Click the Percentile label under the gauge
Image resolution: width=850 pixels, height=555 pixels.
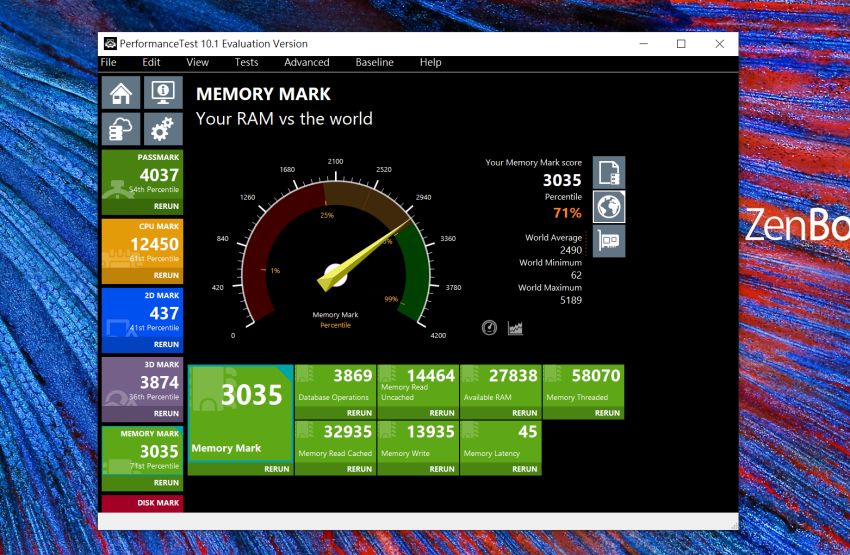[x=336, y=325]
